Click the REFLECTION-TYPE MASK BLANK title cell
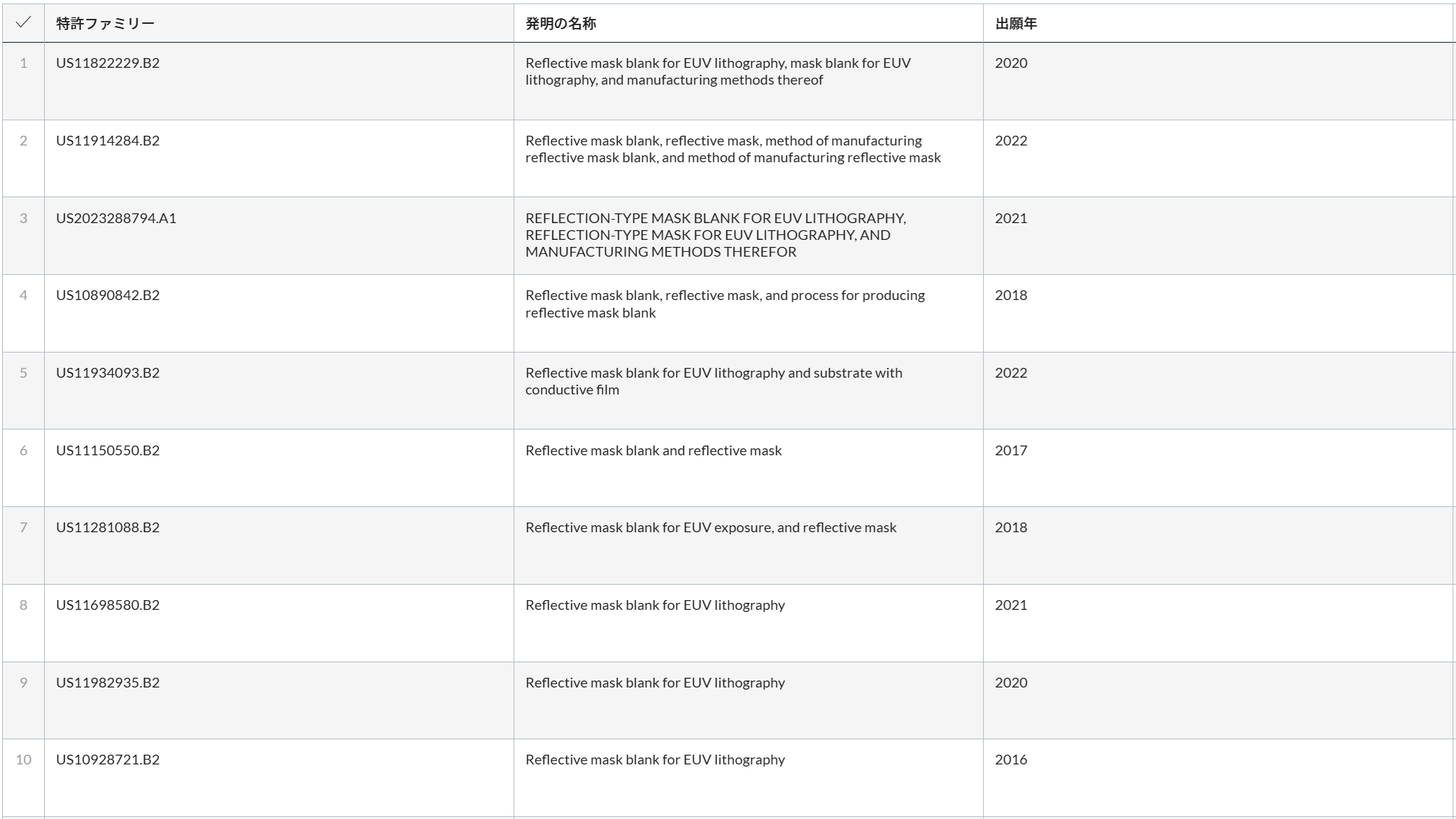This screenshot has height=819, width=1456. click(x=715, y=235)
